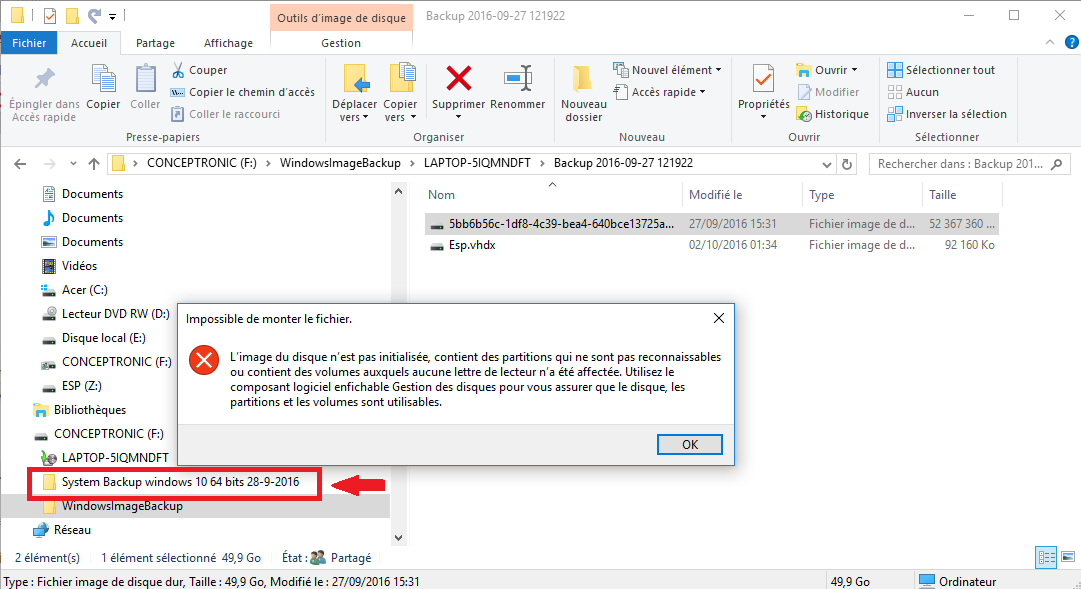Open Quick Access toolbar customize arrow
The height and width of the screenshot is (589, 1081).
coord(112,16)
